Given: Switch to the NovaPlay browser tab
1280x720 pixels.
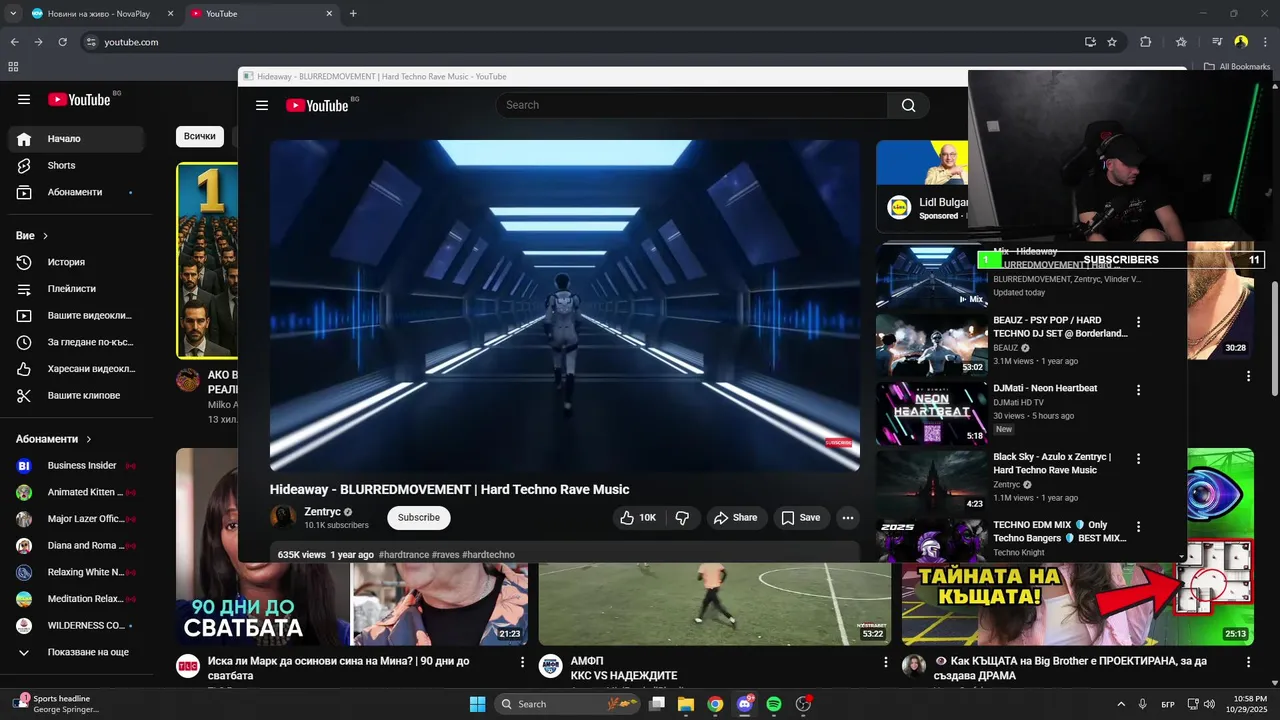Looking at the screenshot, I should 102,14.
